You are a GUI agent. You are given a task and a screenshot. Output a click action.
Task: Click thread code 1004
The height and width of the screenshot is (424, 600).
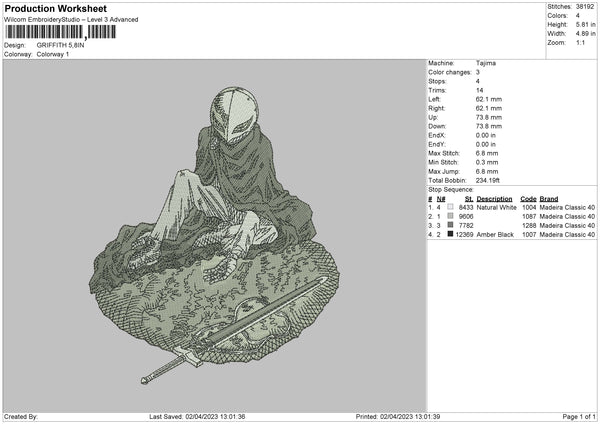tap(529, 207)
